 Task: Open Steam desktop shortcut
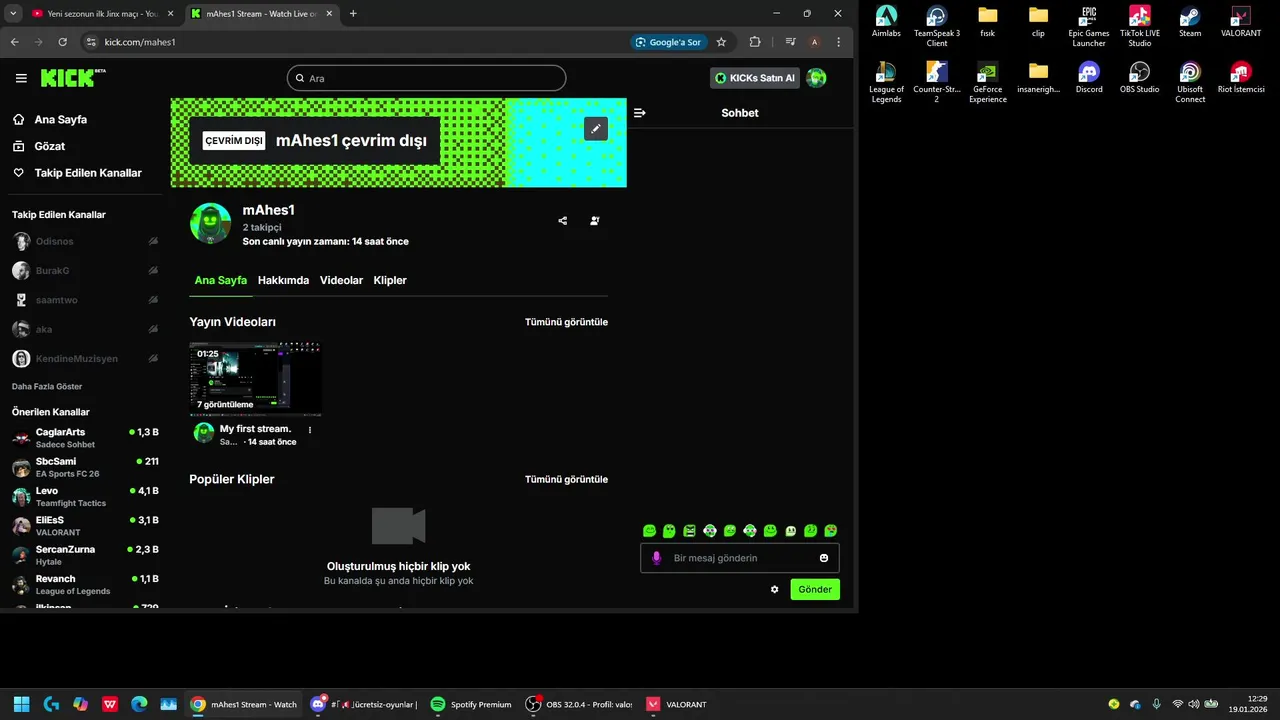click(1190, 22)
